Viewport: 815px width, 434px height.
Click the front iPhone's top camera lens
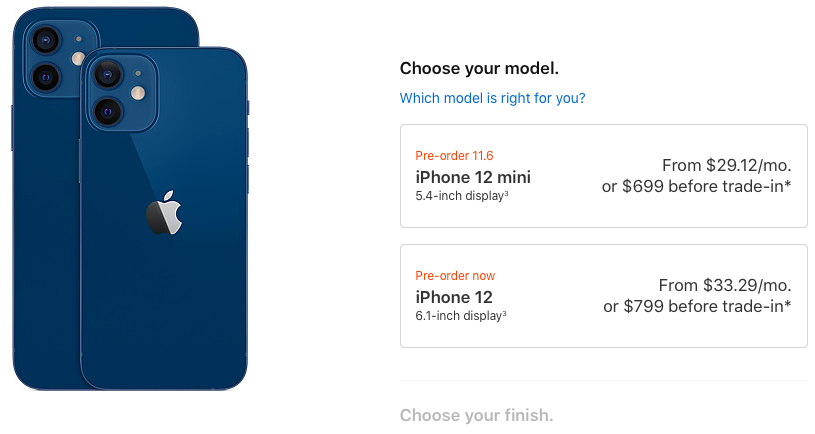(x=108, y=74)
